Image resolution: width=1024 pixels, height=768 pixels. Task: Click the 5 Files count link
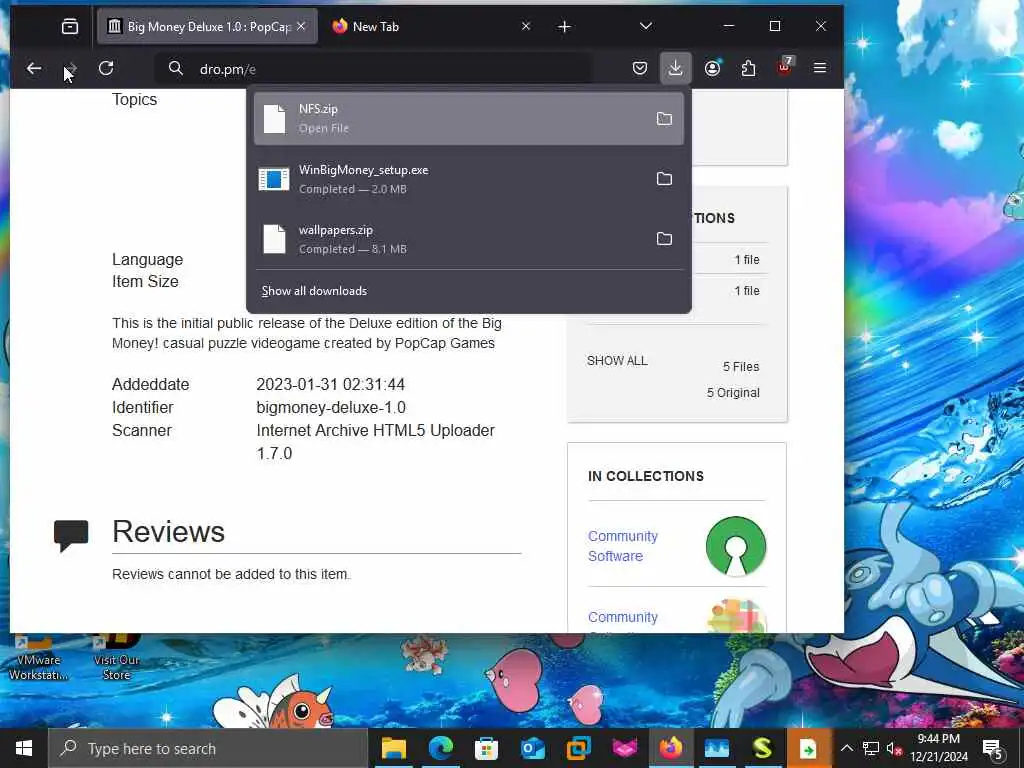pyautogui.click(x=741, y=366)
